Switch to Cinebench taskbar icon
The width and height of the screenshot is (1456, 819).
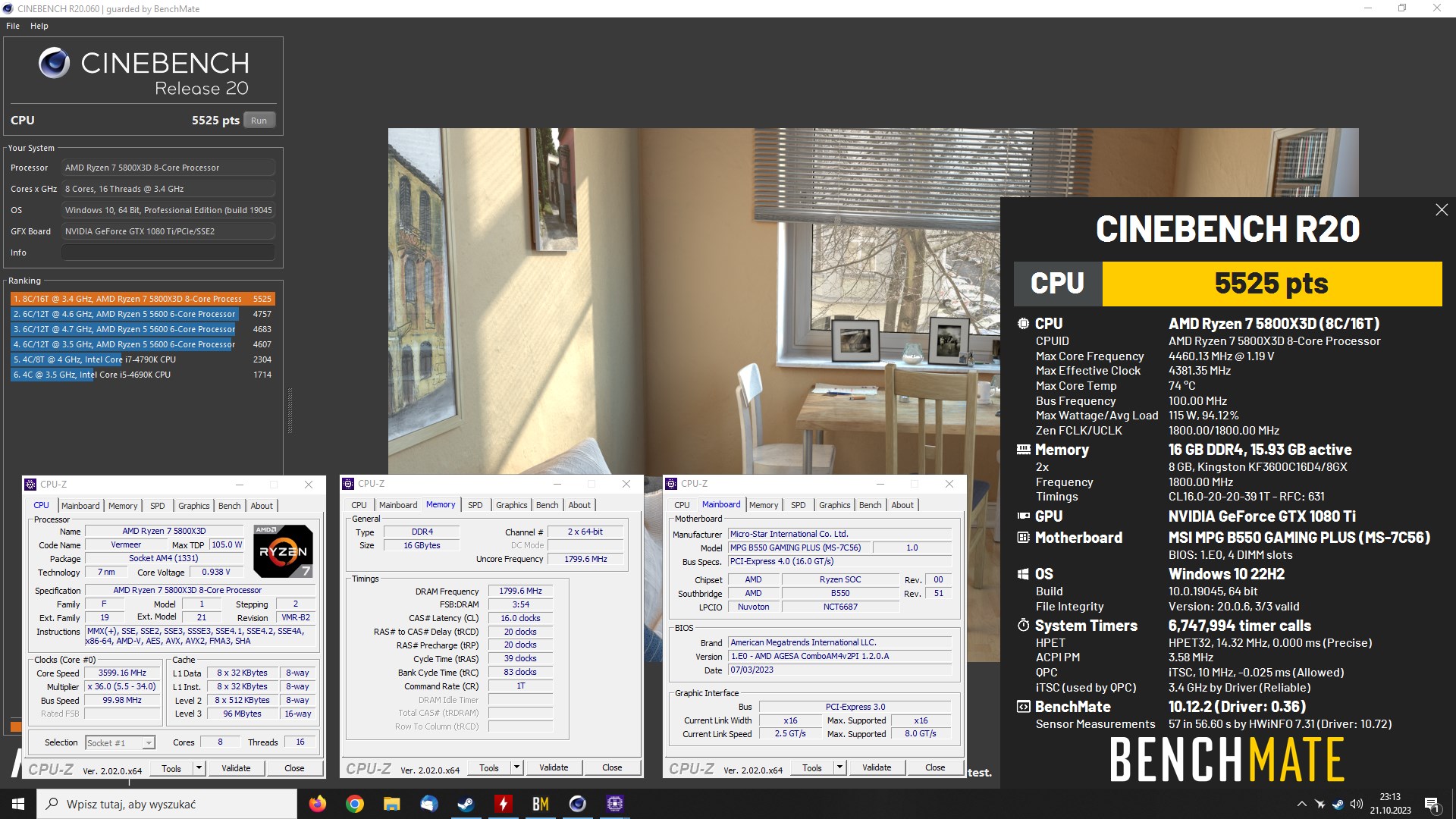(x=577, y=804)
